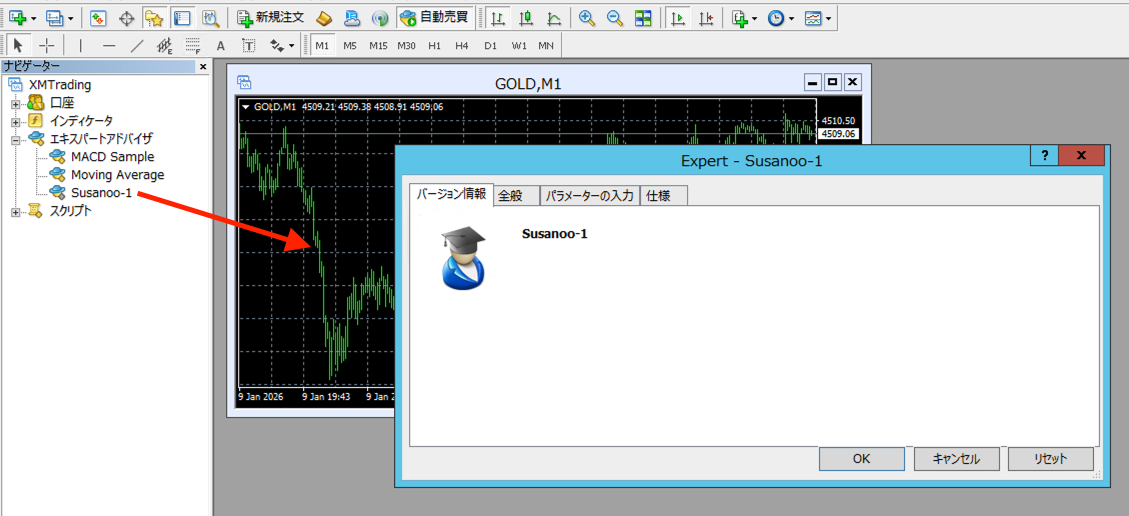Viewport: 1129px width, 516px height.
Task: Toggle the Navigator panel toolbar button
Action: 154,18
